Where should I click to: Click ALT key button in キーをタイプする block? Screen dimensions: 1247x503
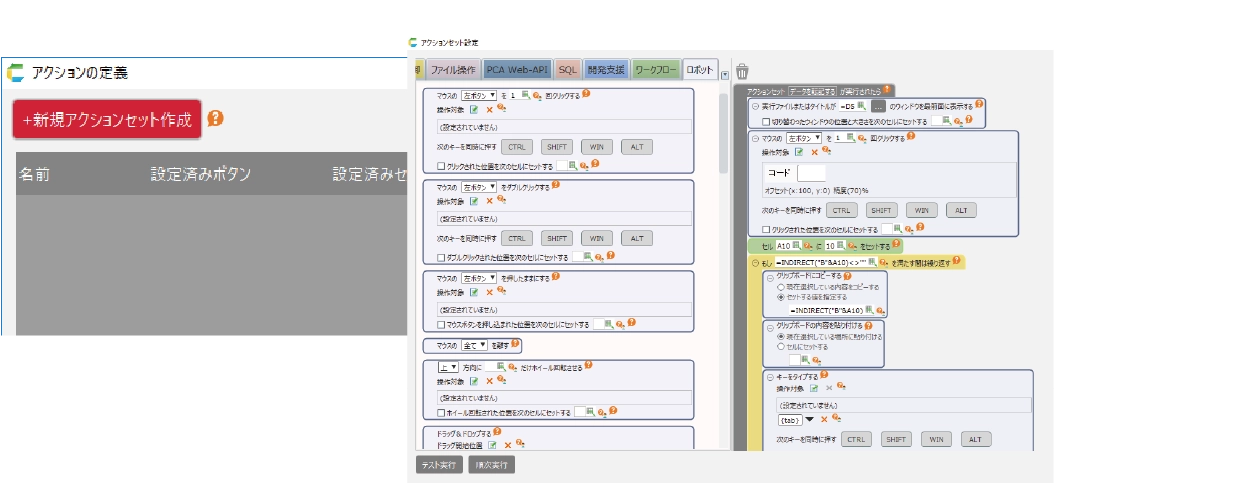976,439
